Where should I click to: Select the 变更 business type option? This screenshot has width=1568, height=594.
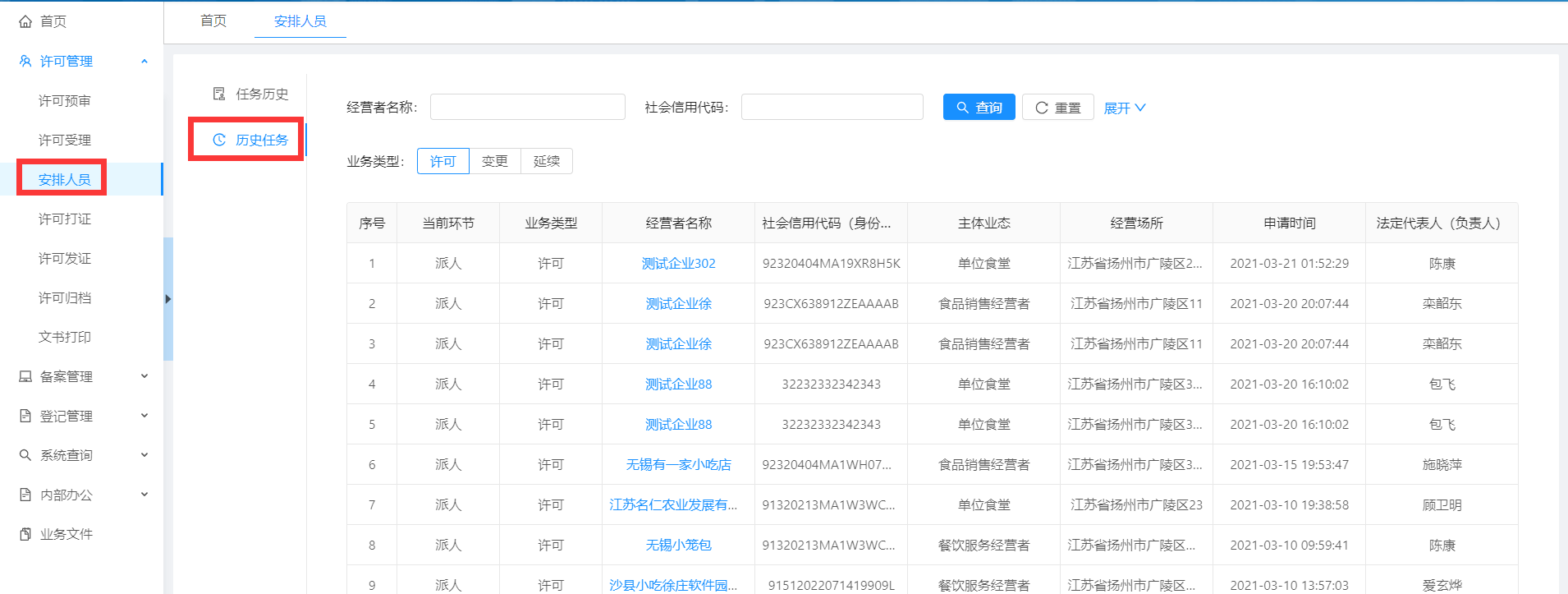click(494, 161)
